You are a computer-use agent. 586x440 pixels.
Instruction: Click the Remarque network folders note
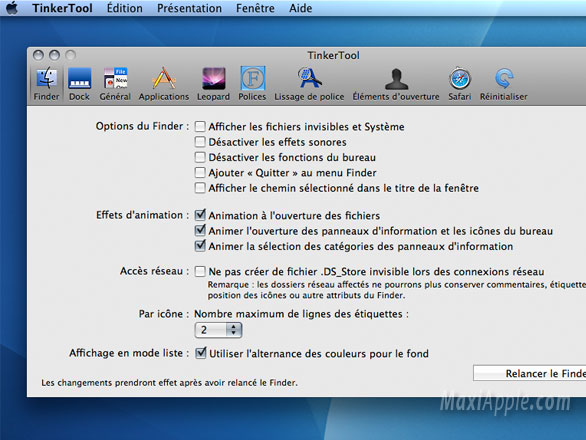[x=397, y=290]
